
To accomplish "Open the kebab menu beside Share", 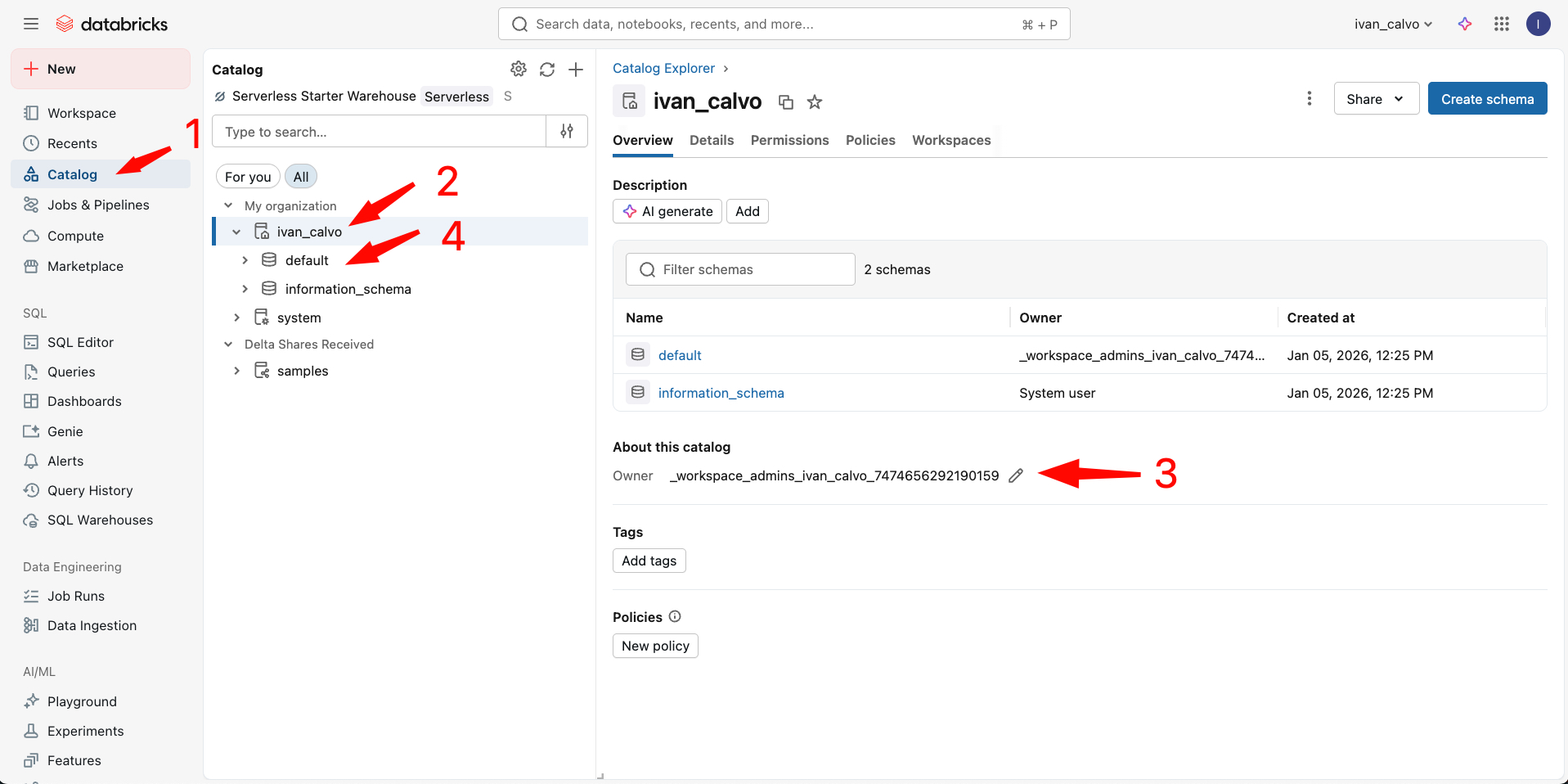I will [x=1310, y=98].
